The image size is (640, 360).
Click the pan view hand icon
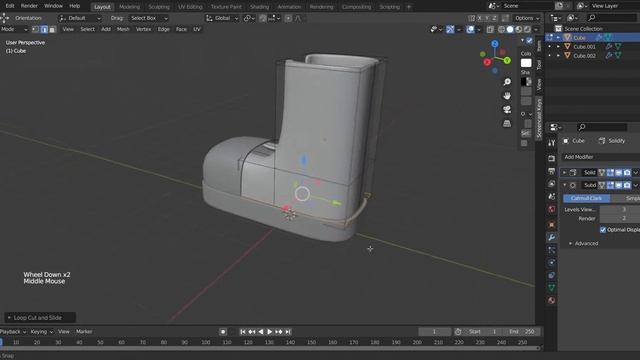pyautogui.click(x=507, y=96)
